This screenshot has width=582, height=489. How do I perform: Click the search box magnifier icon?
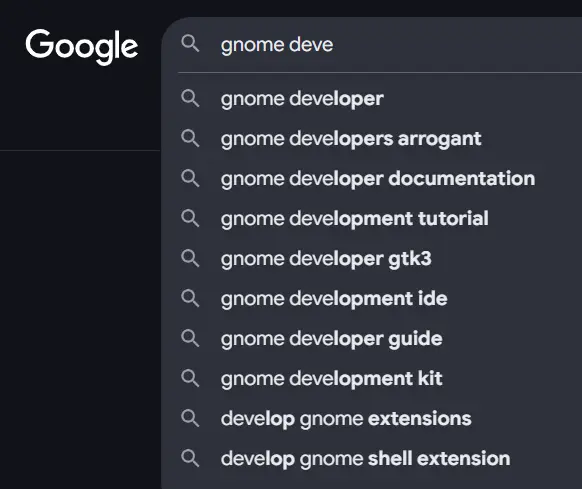point(190,44)
